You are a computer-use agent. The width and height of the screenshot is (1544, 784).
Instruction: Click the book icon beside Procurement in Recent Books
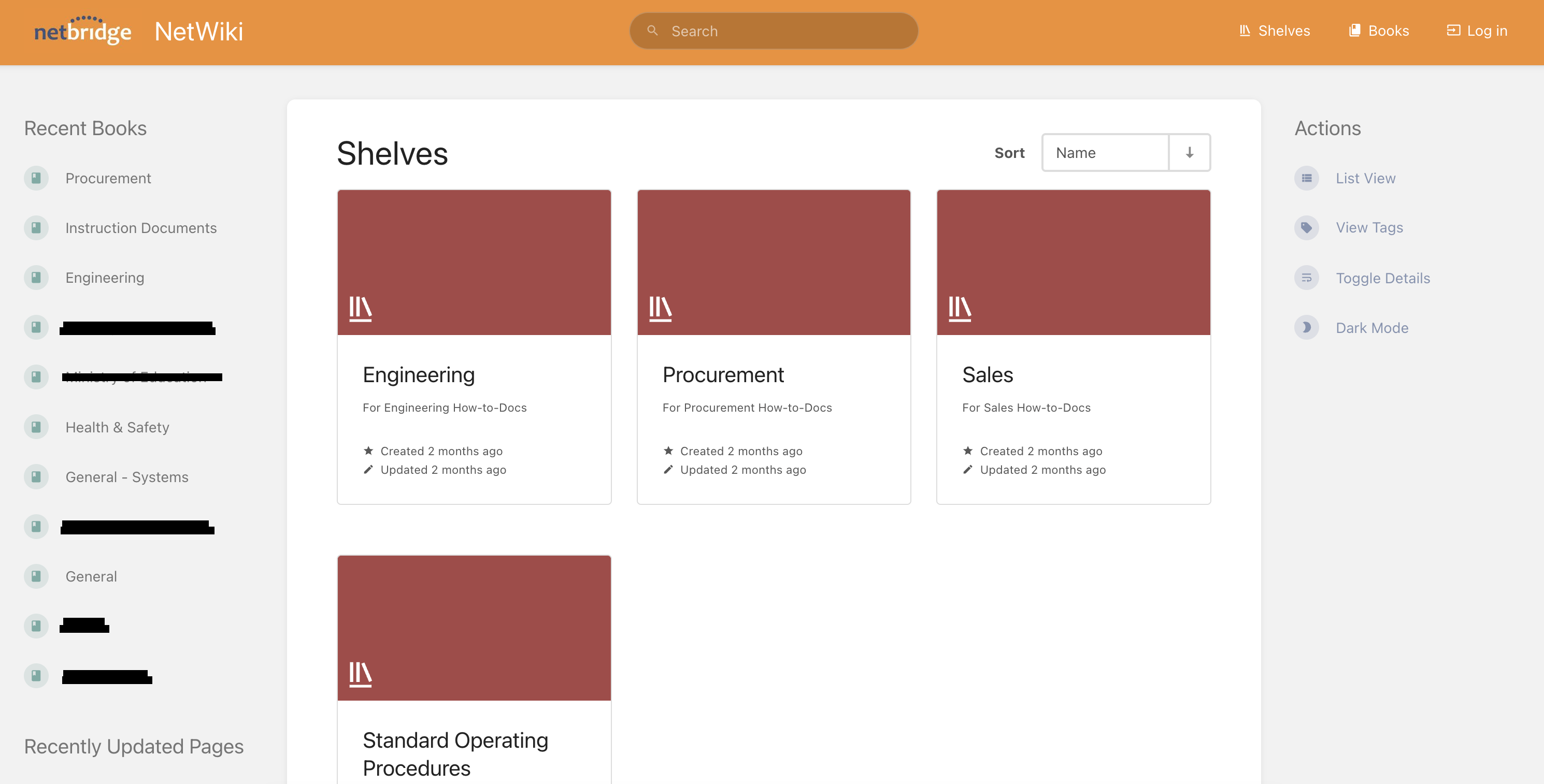[36, 178]
